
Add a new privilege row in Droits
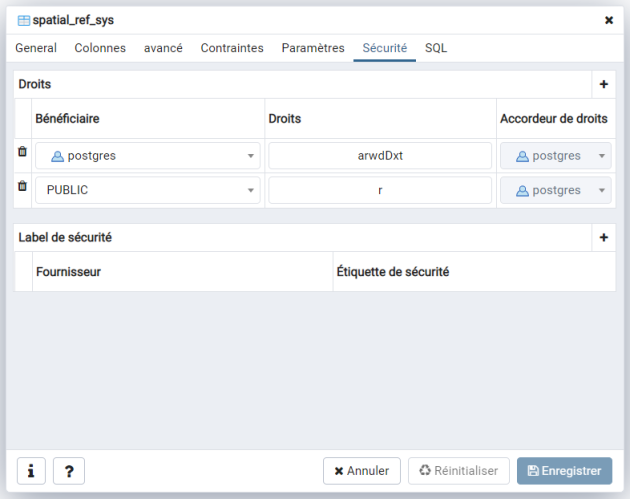[x=603, y=85]
